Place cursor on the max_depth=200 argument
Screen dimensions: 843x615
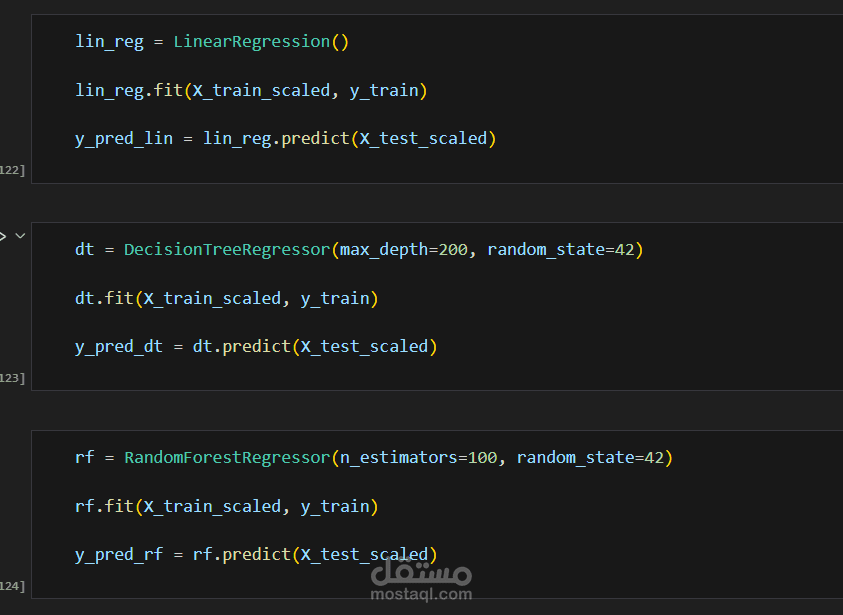click(403, 250)
